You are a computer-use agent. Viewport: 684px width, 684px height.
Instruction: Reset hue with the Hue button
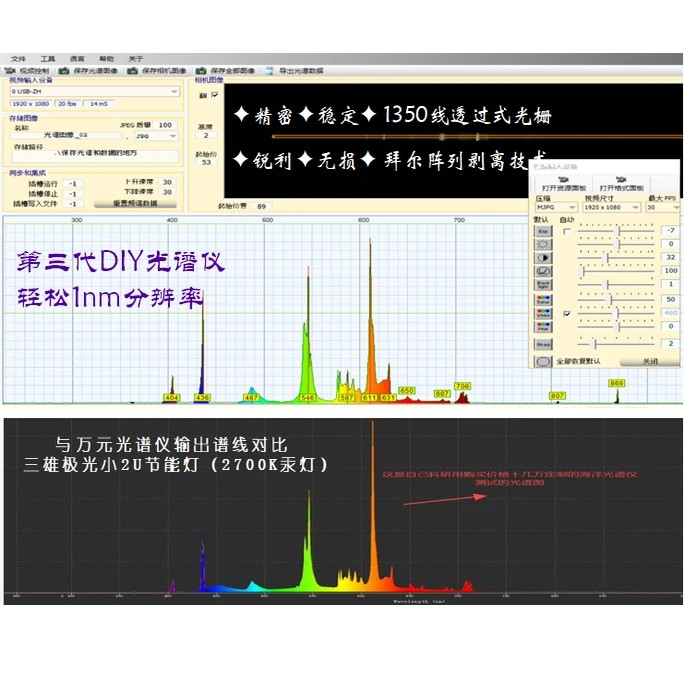tap(543, 327)
